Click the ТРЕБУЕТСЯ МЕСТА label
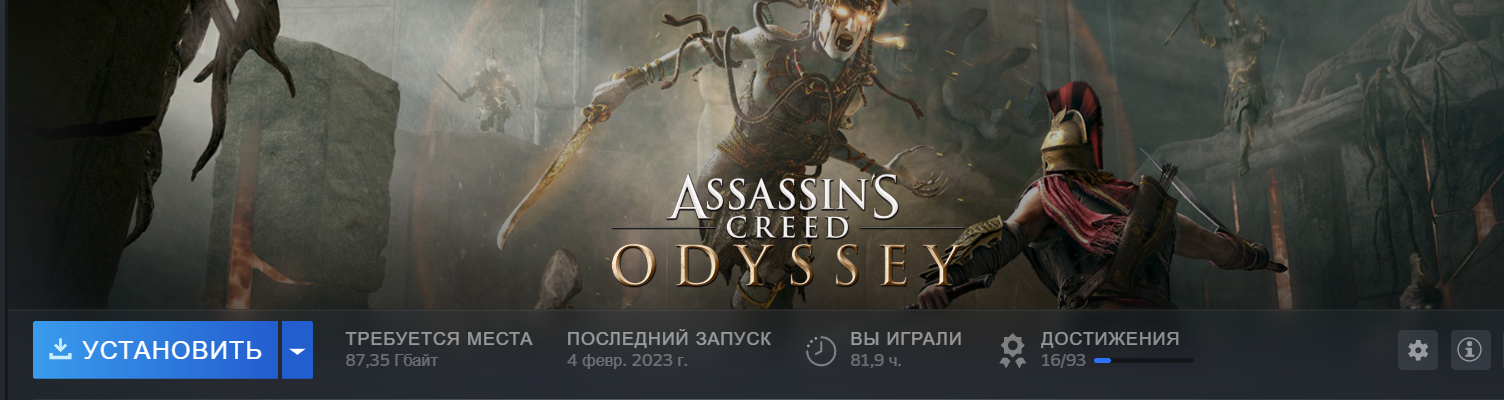 pyautogui.click(x=439, y=339)
